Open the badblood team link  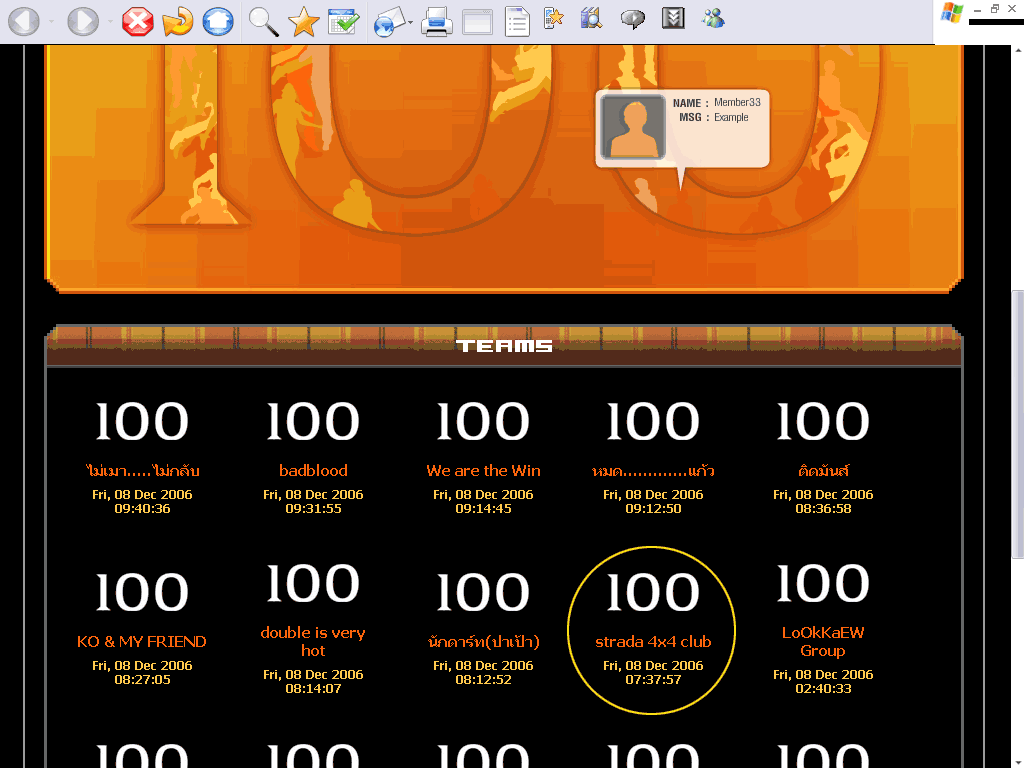point(313,470)
